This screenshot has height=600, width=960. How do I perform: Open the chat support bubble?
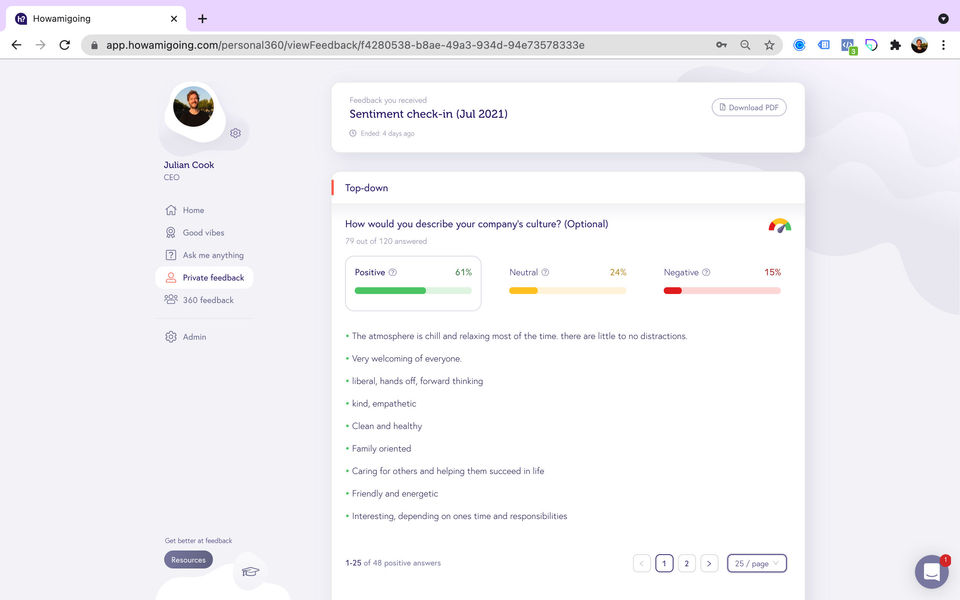[932, 571]
